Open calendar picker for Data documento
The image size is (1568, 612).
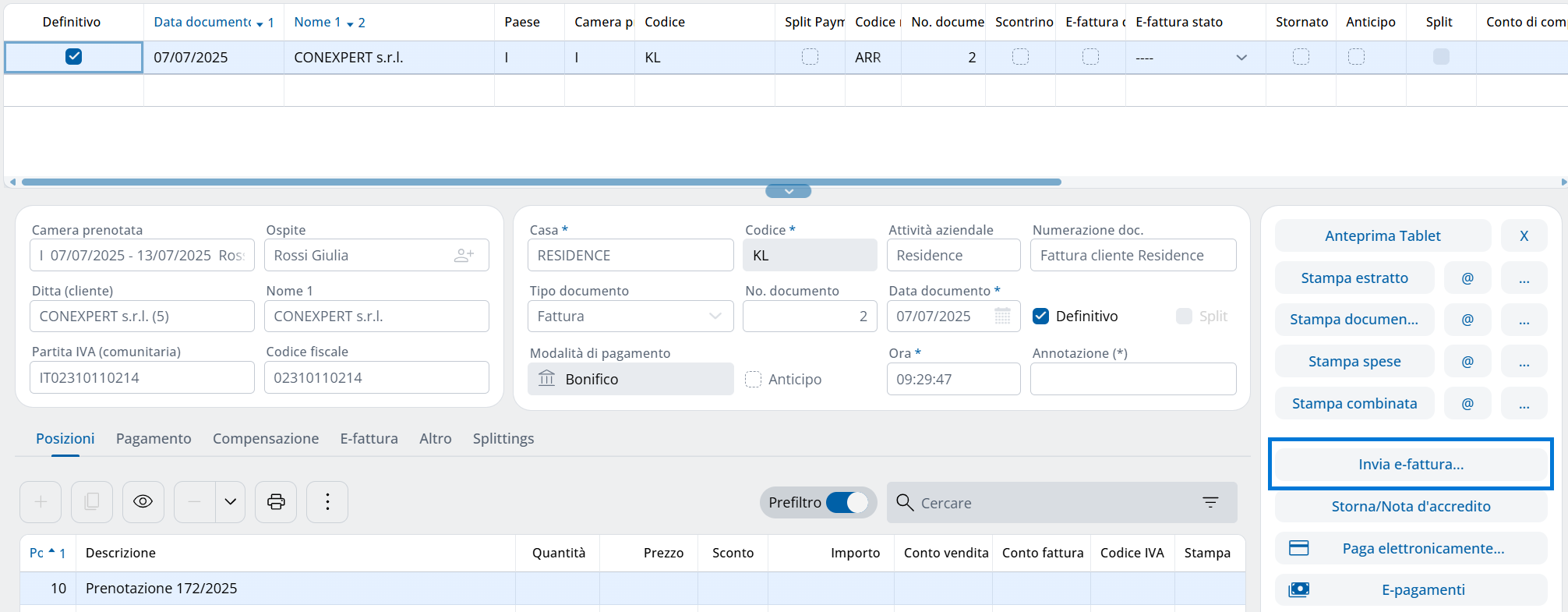click(x=1003, y=317)
